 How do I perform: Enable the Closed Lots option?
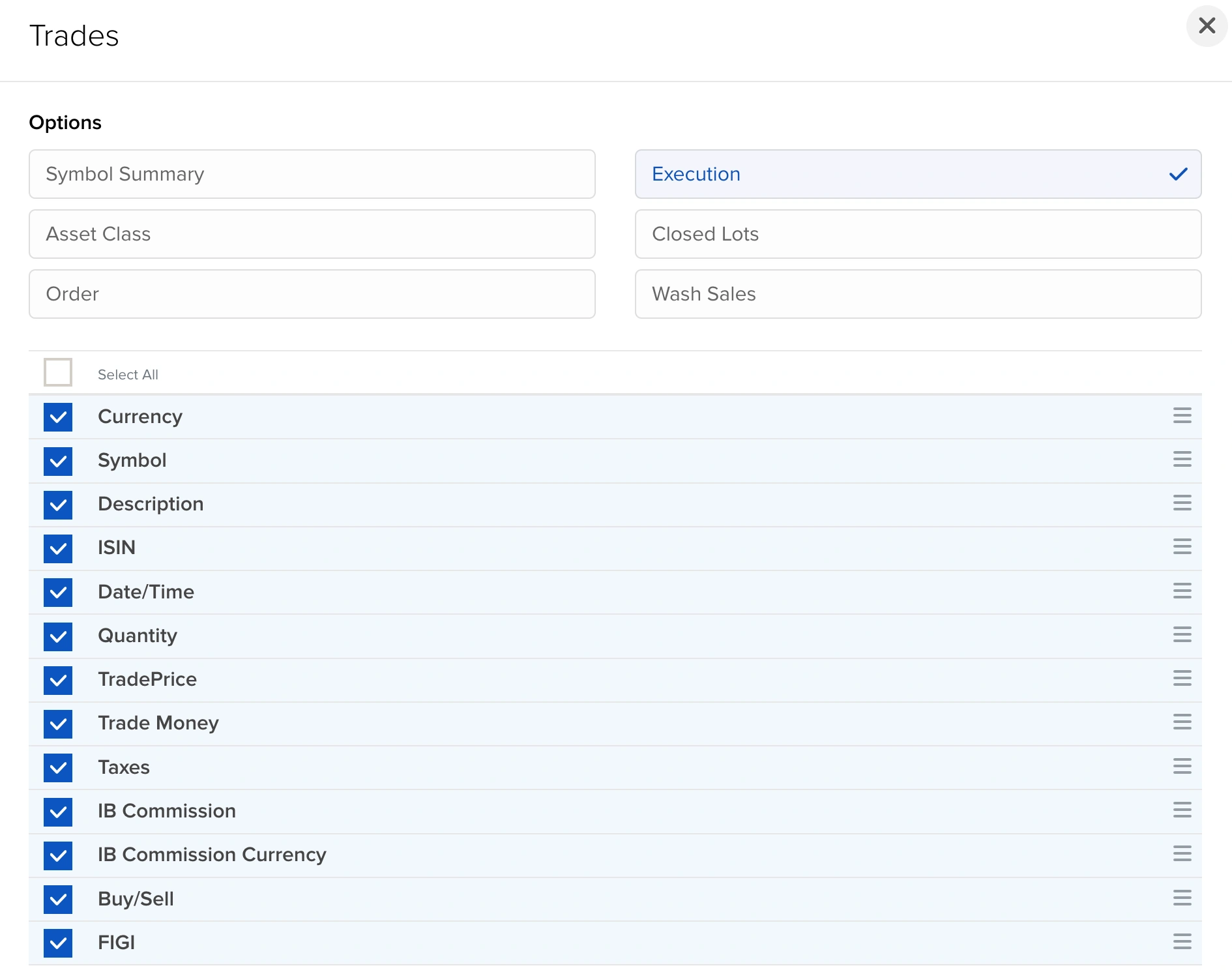(x=918, y=234)
